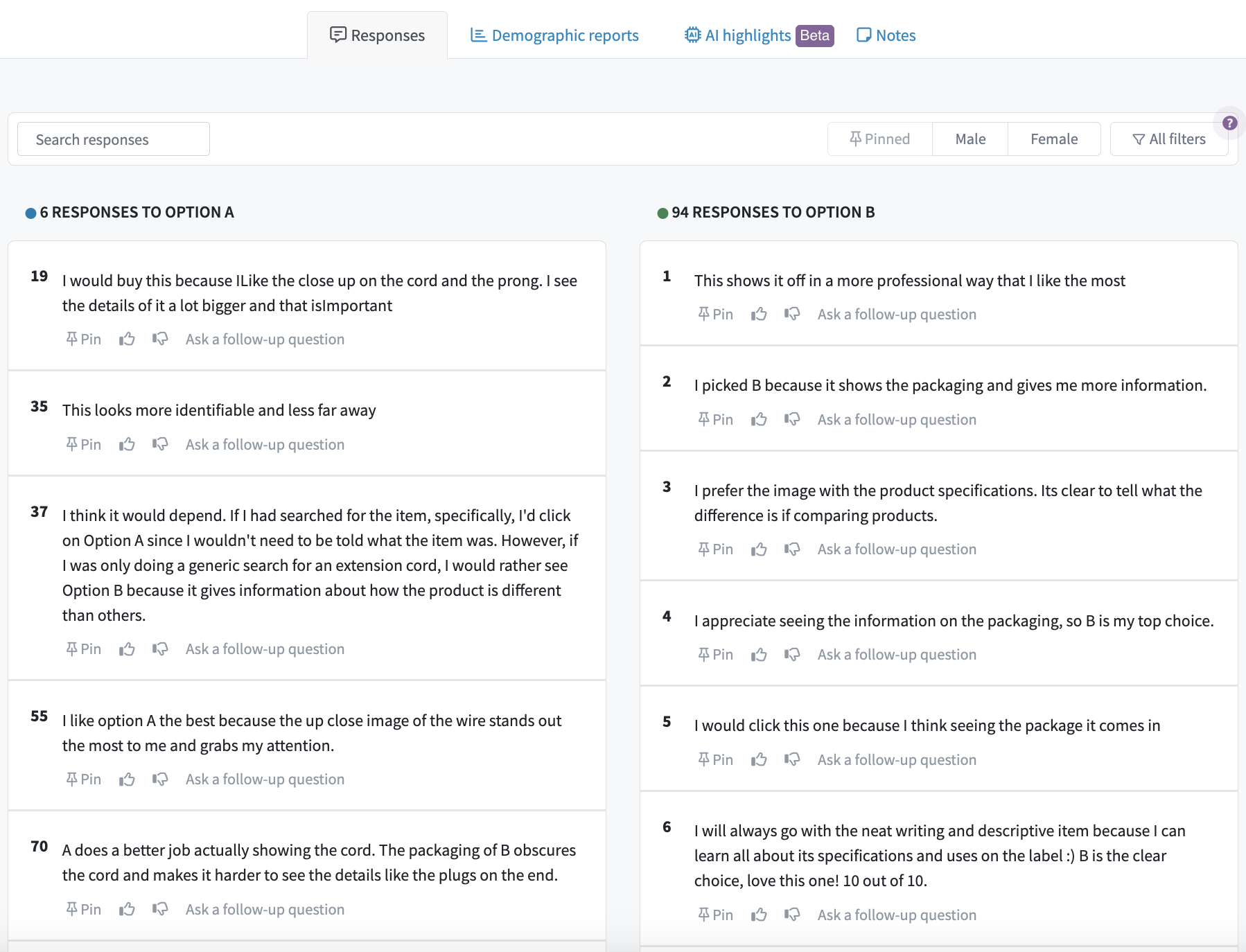The image size is (1246, 952).
Task: Ask a follow-up question on response 37
Action: [265, 649]
